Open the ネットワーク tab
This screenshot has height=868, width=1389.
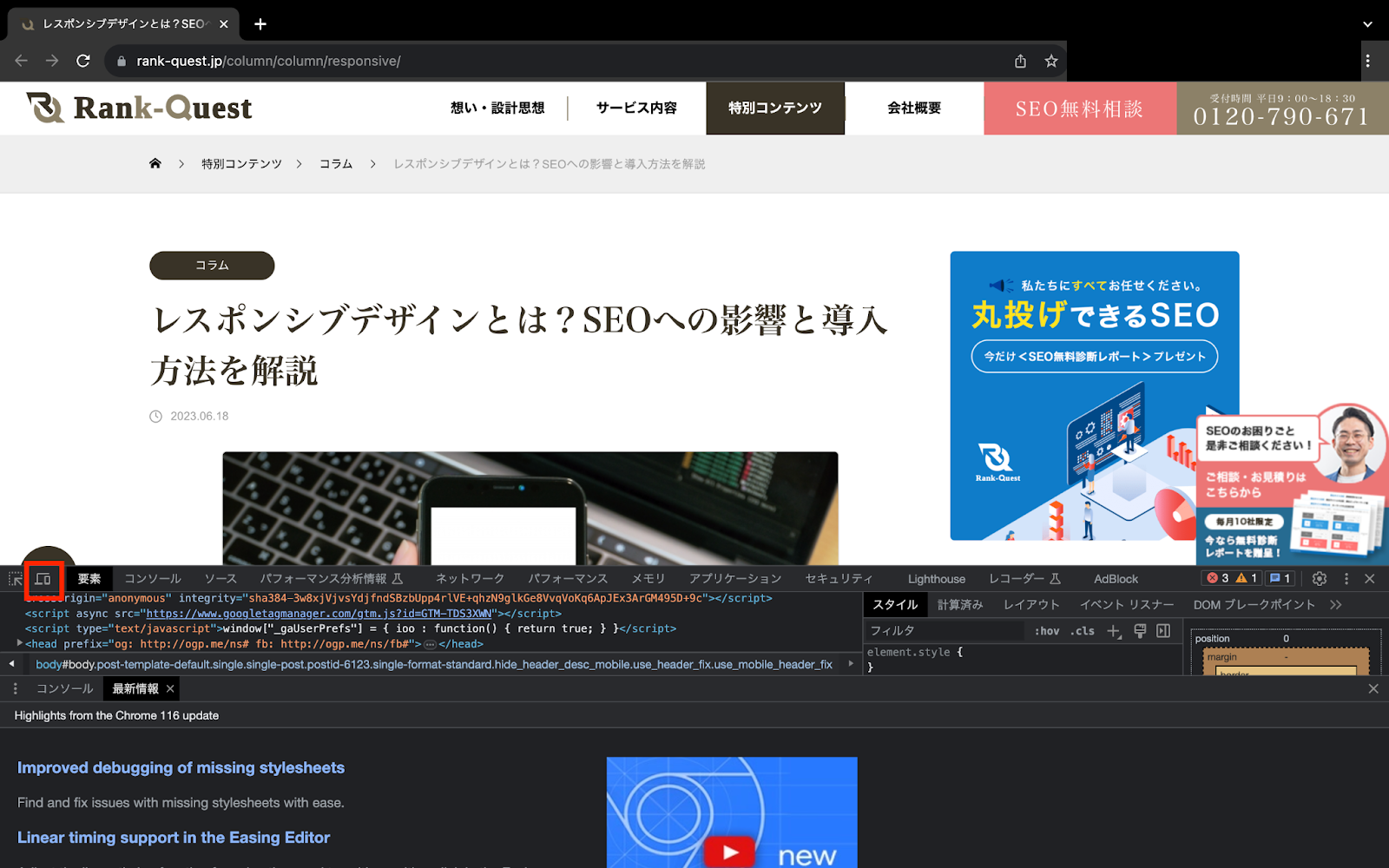[470, 579]
